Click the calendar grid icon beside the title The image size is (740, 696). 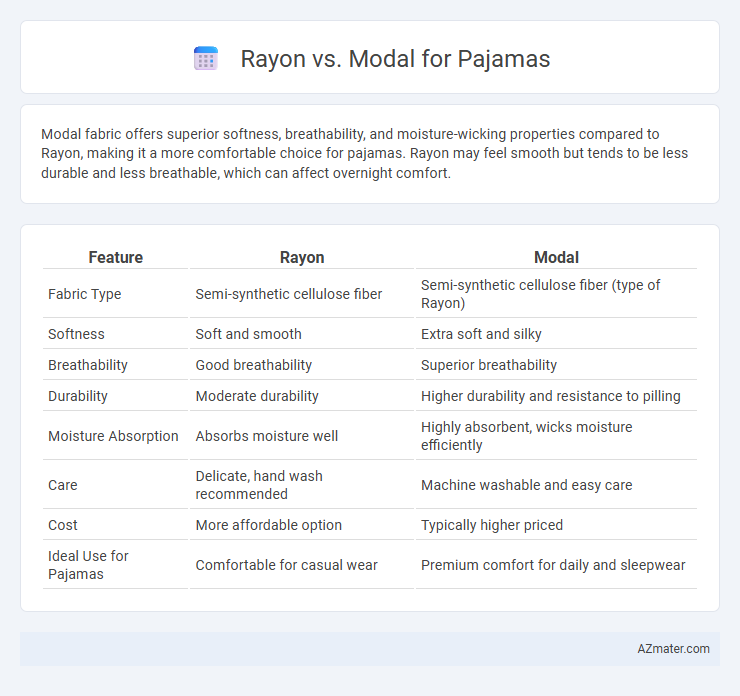coord(206,59)
